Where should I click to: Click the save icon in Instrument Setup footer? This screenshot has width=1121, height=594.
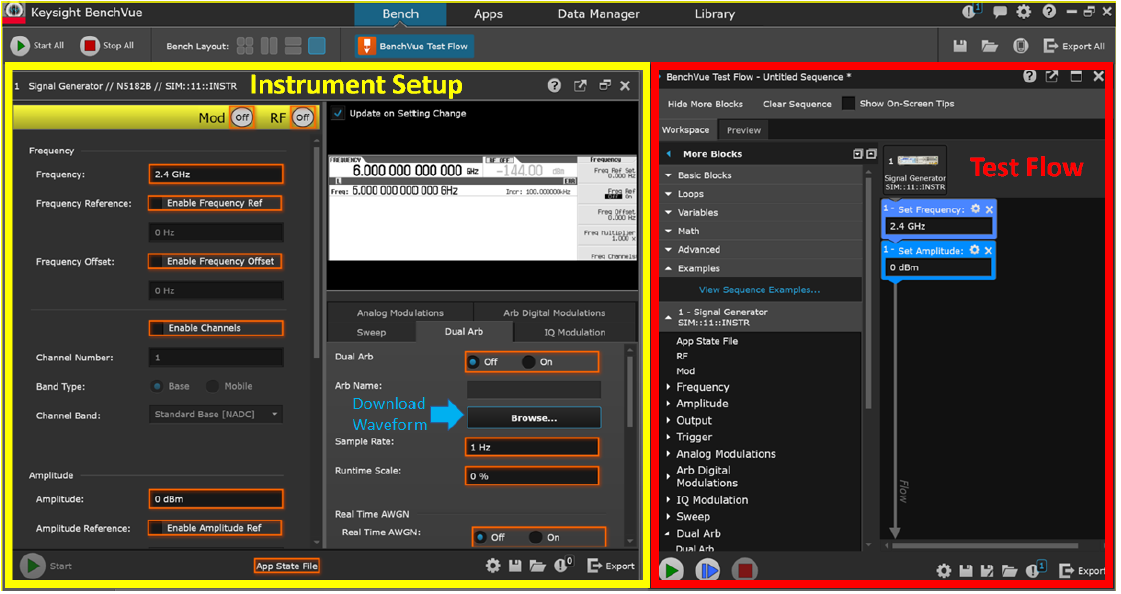(x=515, y=565)
